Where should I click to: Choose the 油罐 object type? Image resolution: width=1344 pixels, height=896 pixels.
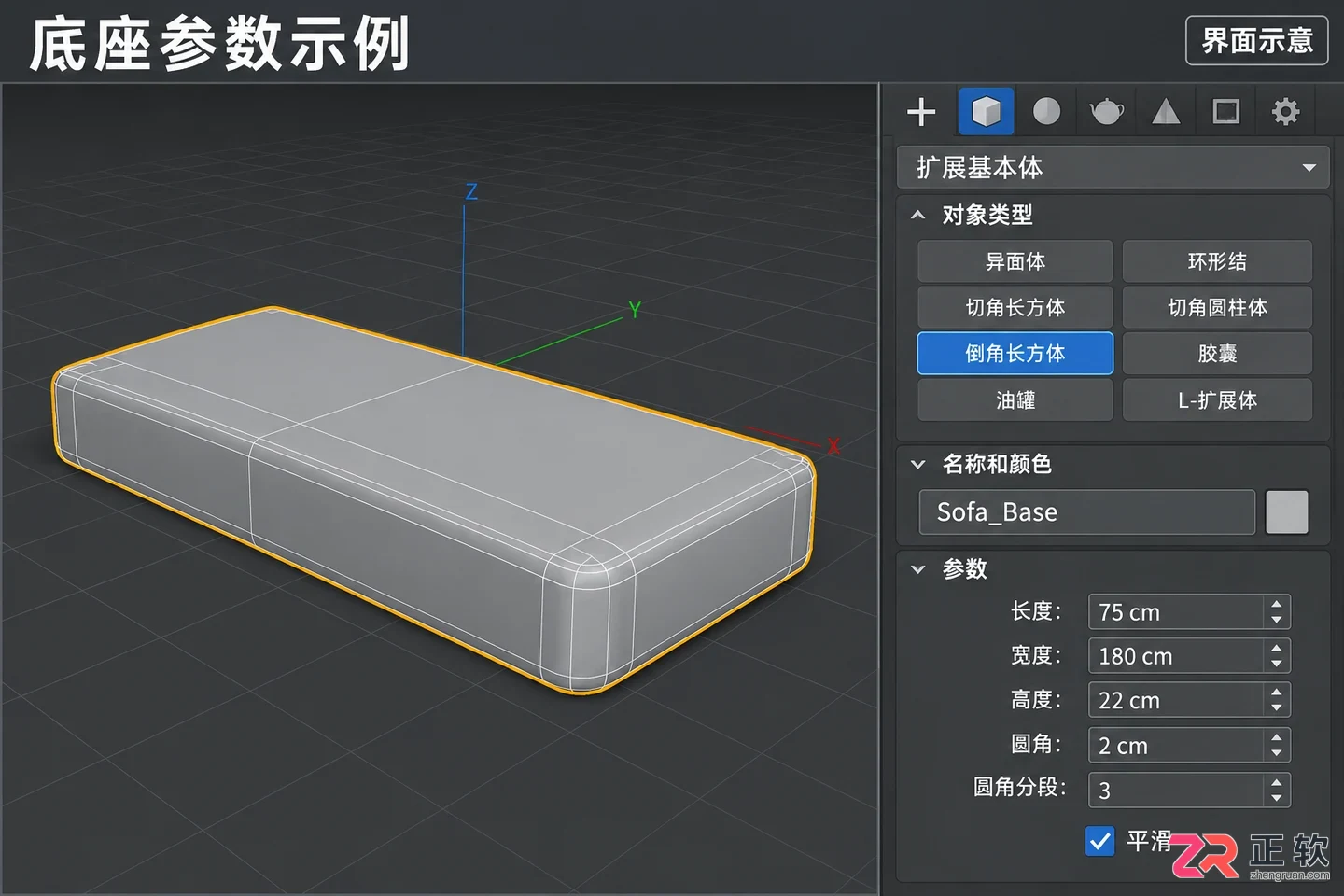click(1015, 399)
